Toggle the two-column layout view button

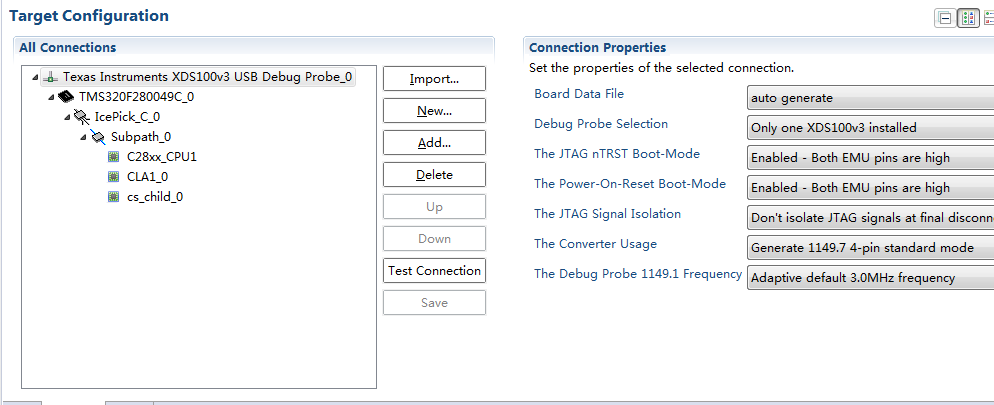coord(967,18)
